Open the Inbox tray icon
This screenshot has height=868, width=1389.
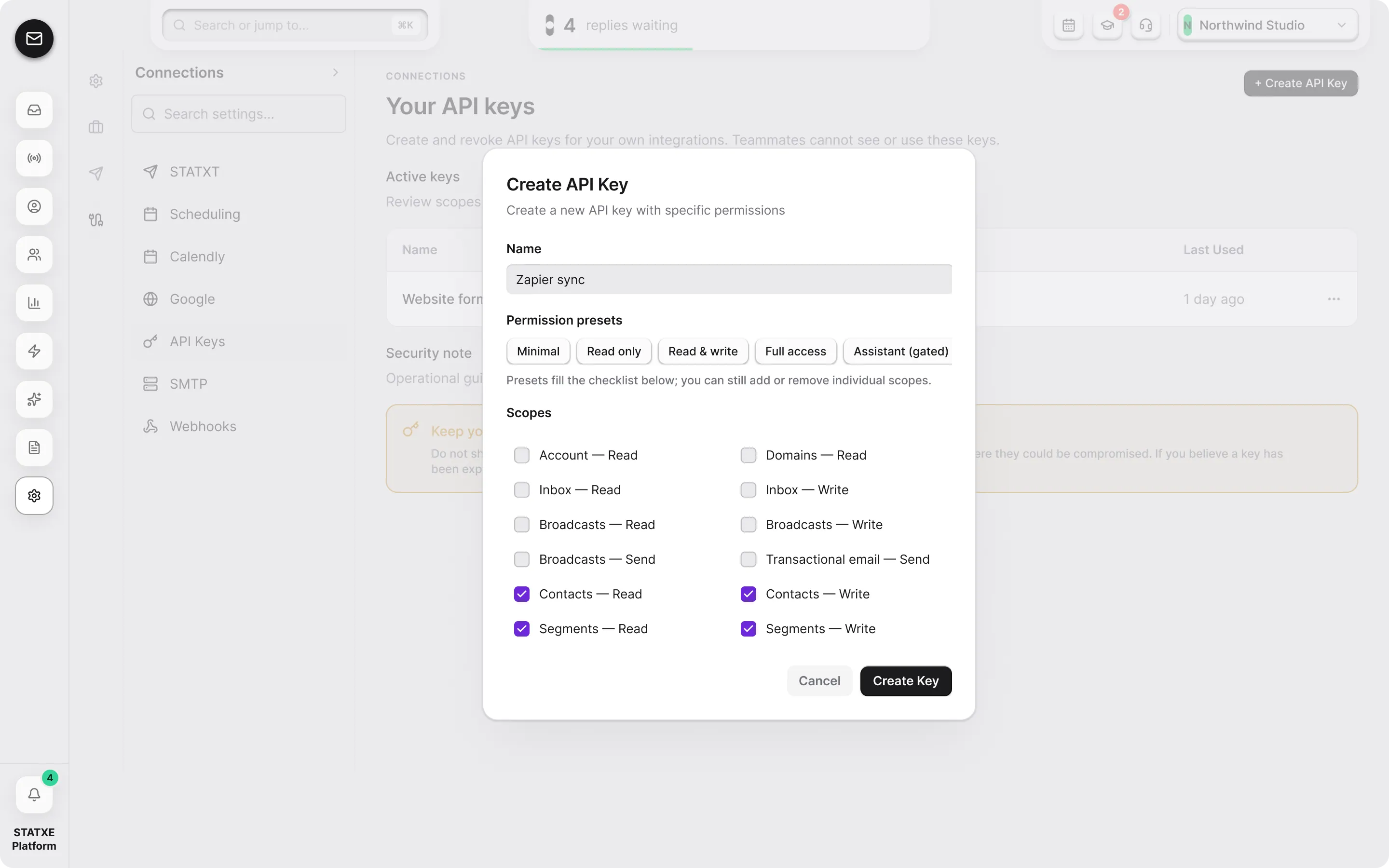click(x=34, y=109)
